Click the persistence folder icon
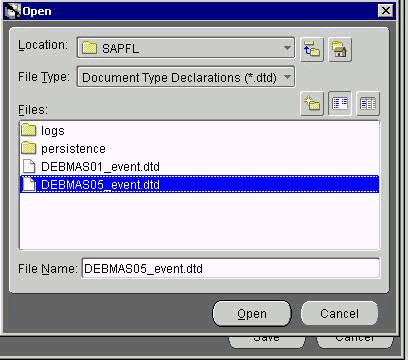 point(28,148)
